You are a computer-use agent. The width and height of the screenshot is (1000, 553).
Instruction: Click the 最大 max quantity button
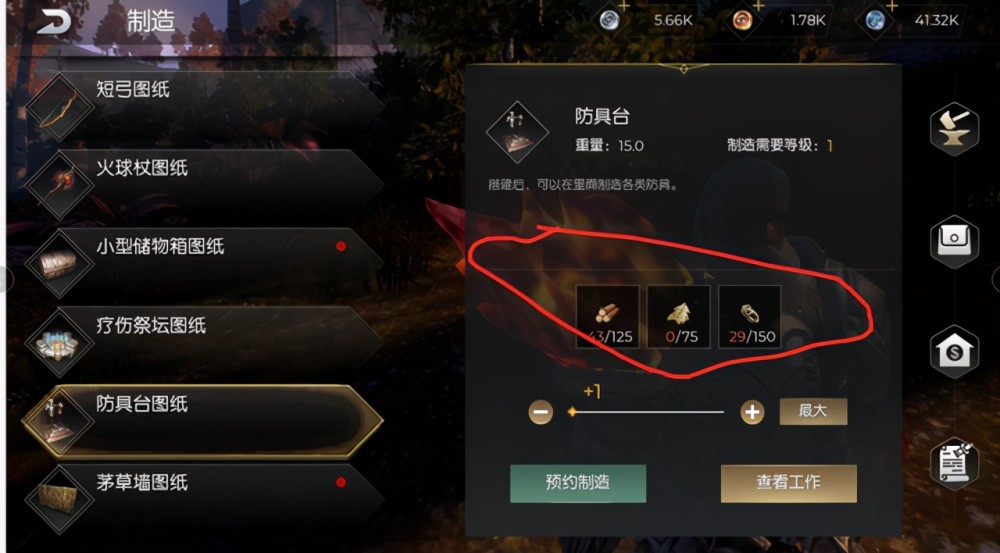click(x=813, y=411)
